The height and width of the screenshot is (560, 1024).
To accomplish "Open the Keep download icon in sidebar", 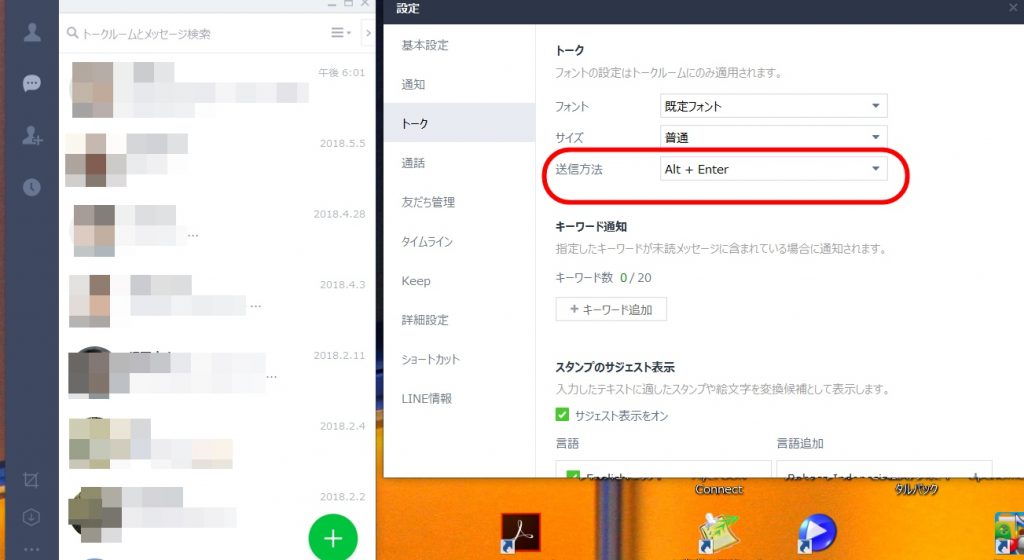I will point(31,518).
